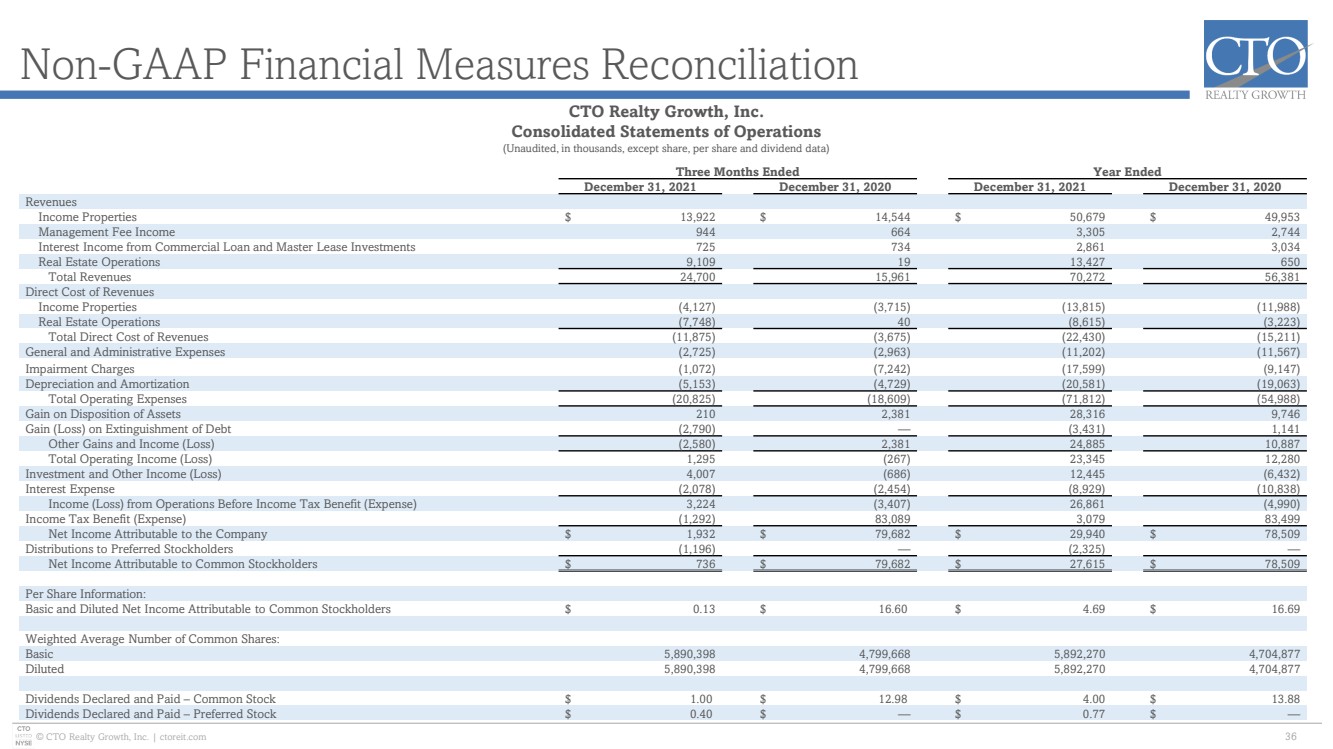
Task: Select the 50,679 Income Properties revenue value
Action: point(1086,217)
